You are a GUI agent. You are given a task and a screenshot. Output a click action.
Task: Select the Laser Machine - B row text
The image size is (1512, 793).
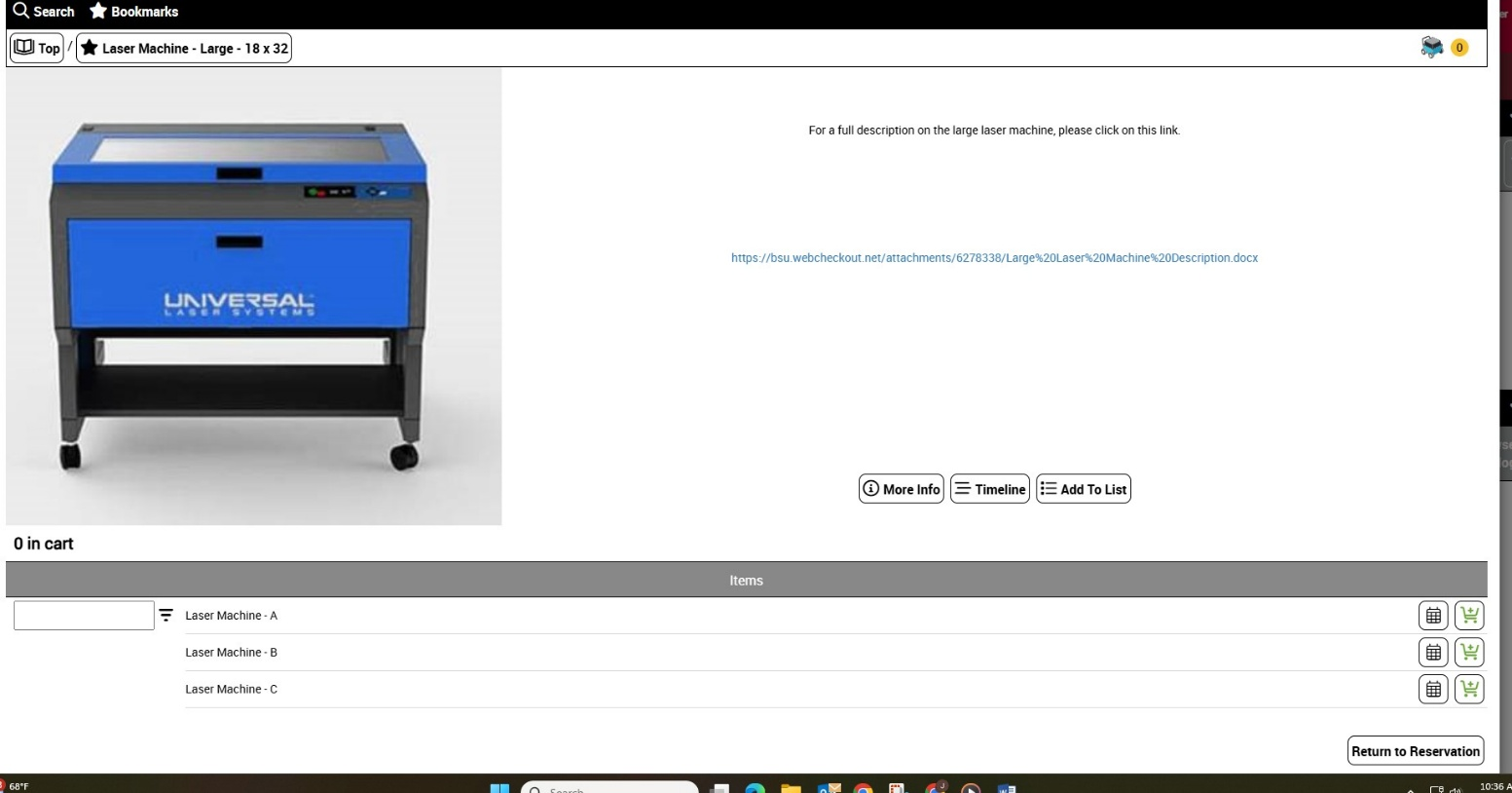(232, 653)
